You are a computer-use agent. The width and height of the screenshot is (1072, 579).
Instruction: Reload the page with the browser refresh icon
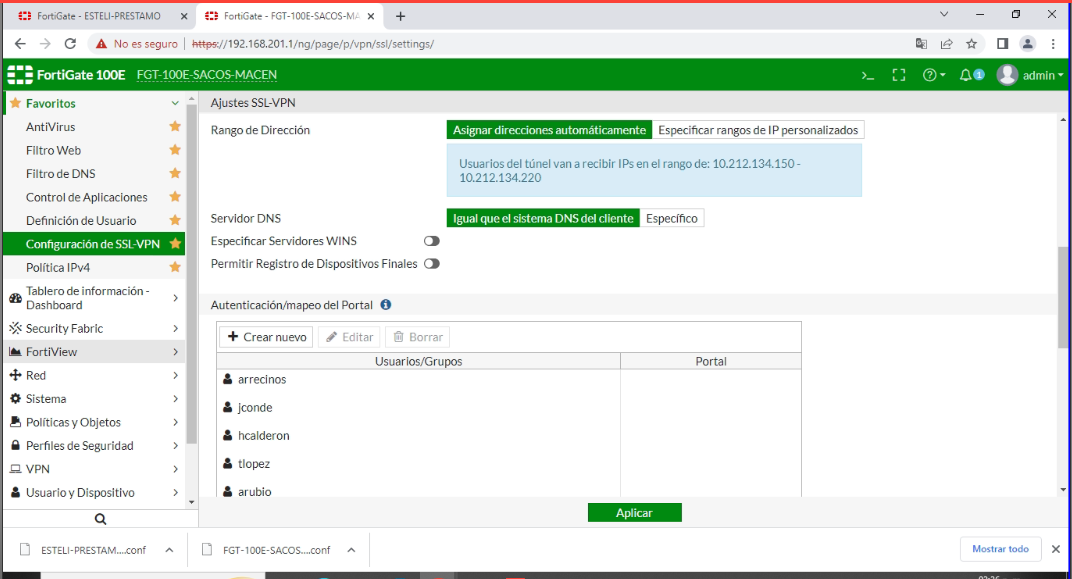click(x=70, y=44)
